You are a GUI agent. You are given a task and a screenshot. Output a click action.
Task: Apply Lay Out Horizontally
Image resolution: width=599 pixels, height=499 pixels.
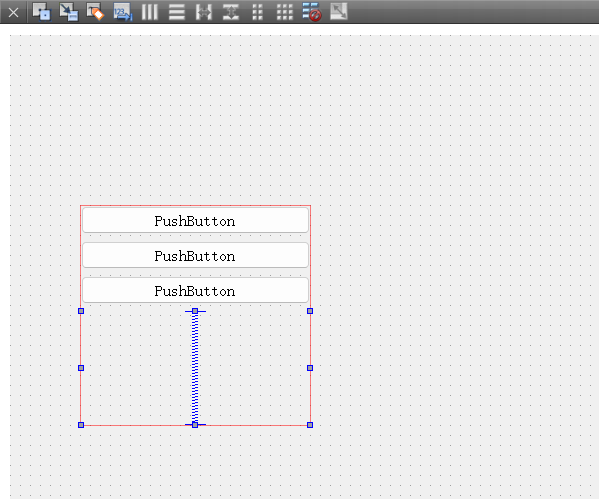click(150, 12)
